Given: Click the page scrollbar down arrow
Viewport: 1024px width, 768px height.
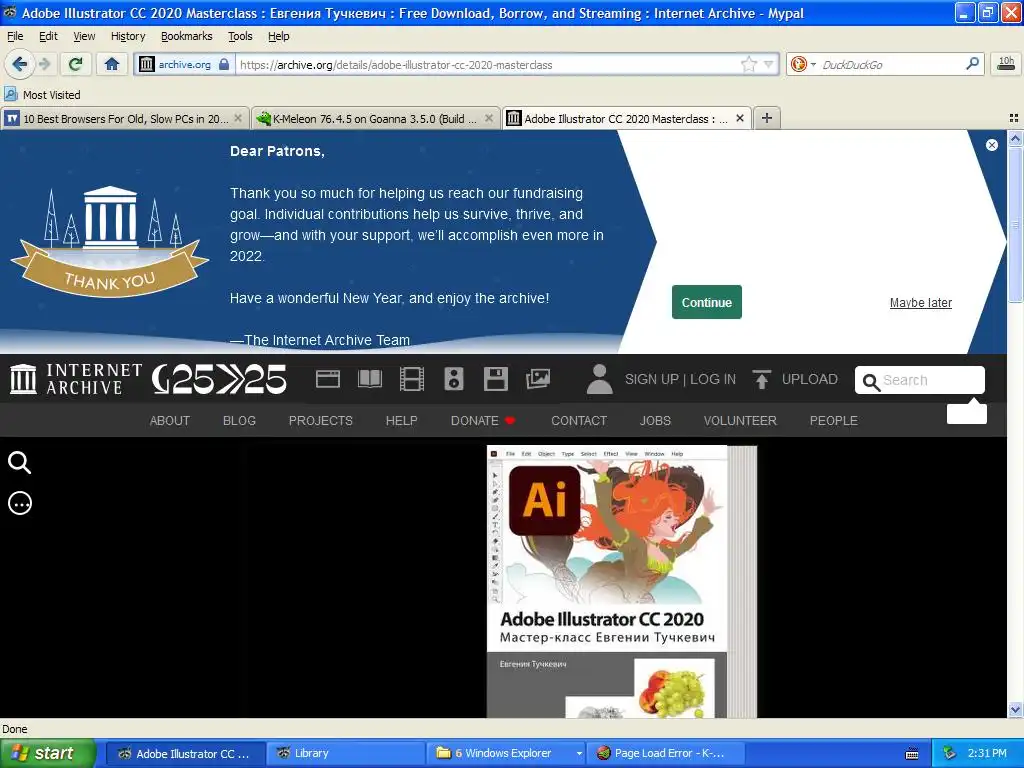Looking at the screenshot, I should pyautogui.click(x=1015, y=709).
